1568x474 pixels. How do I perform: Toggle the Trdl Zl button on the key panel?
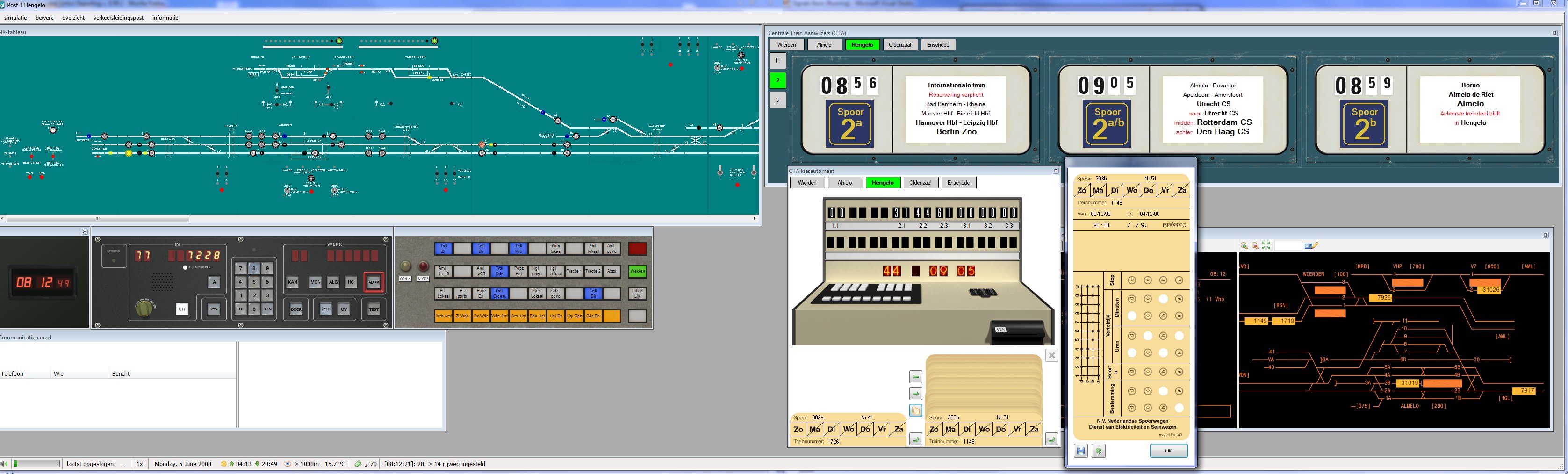443,249
